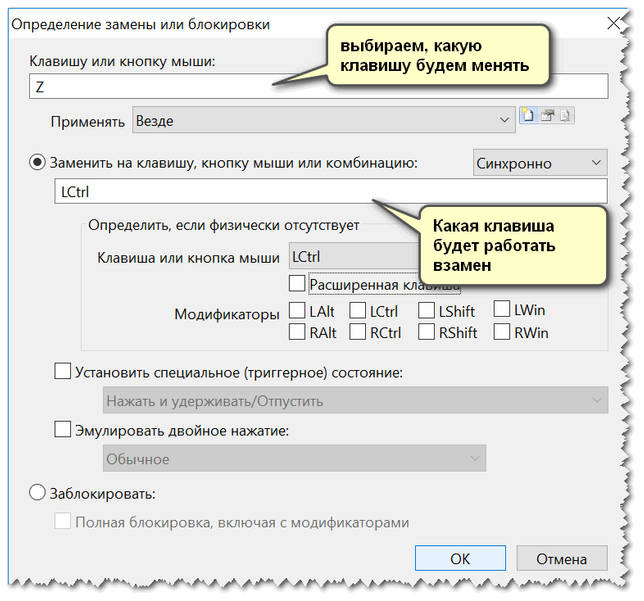Check 'Полная блокировка, включая с модификаторами'
Viewport: 644px width, 601px height.
62,521
